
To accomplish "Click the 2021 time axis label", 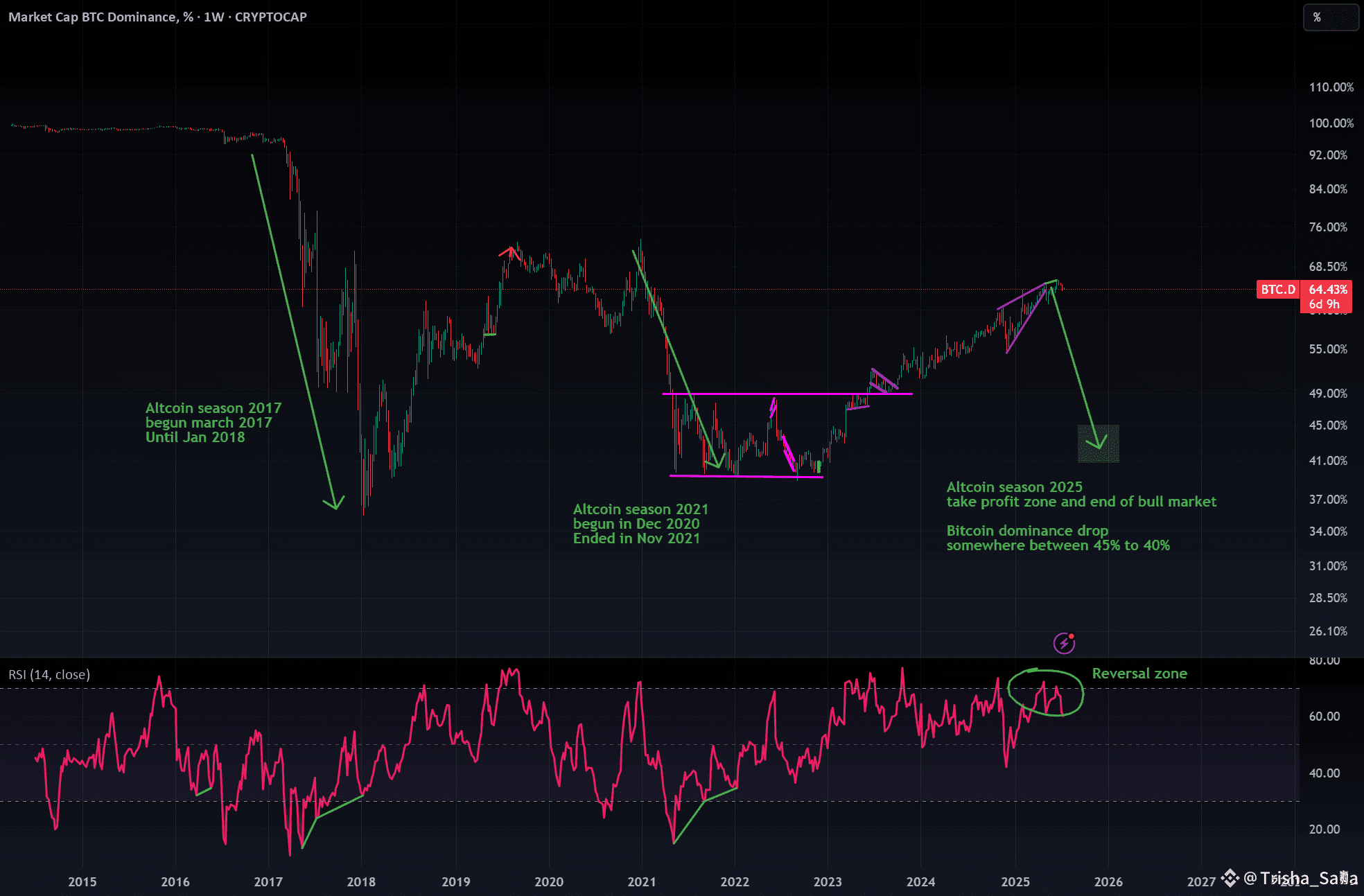I will click(x=642, y=882).
